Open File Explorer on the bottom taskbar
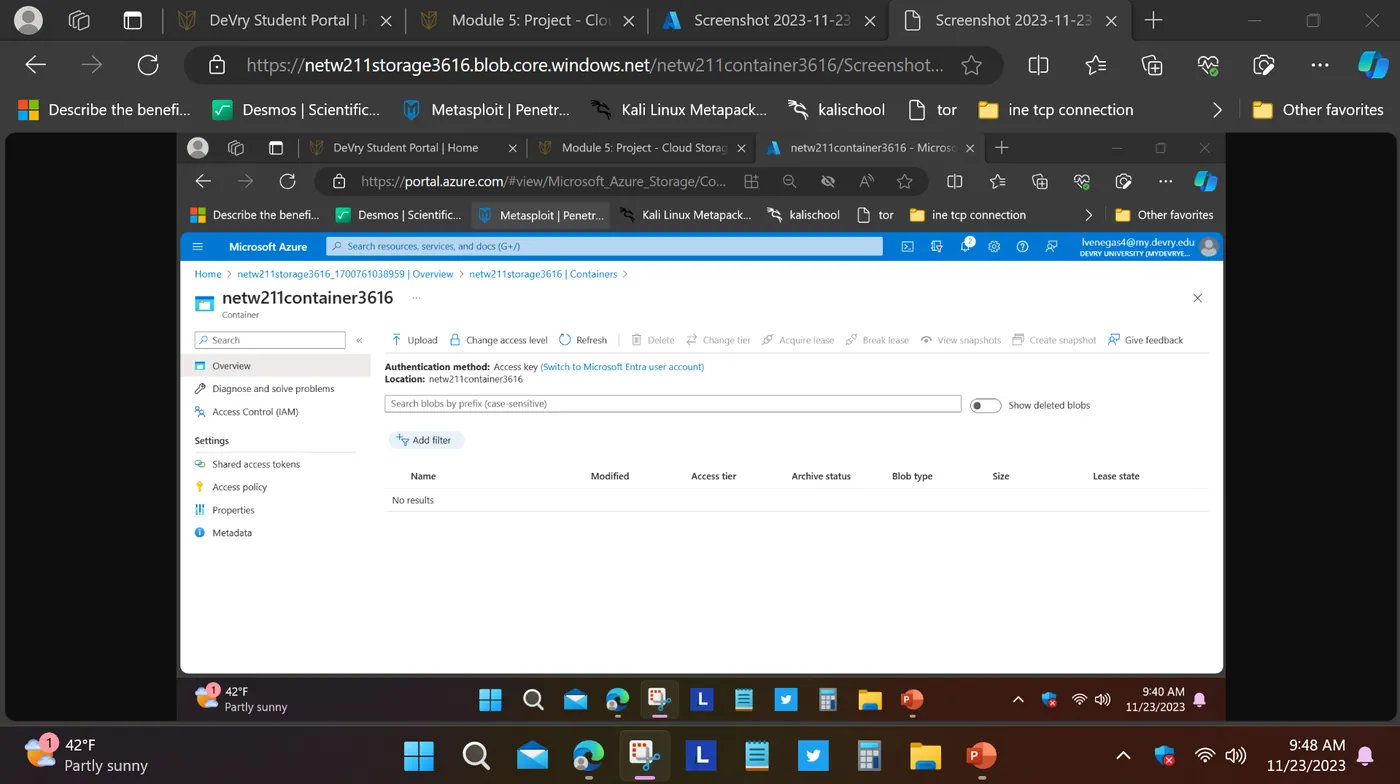This screenshot has width=1400, height=784. (926, 755)
